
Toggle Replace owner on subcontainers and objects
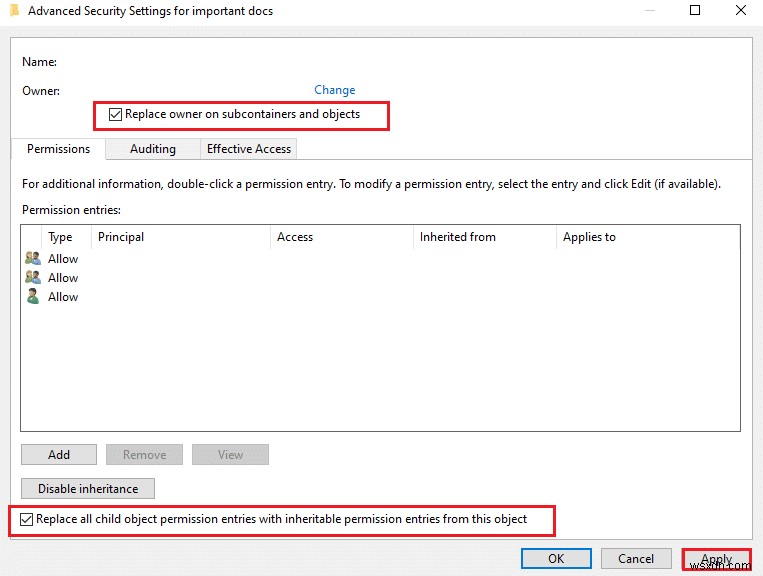pos(115,114)
